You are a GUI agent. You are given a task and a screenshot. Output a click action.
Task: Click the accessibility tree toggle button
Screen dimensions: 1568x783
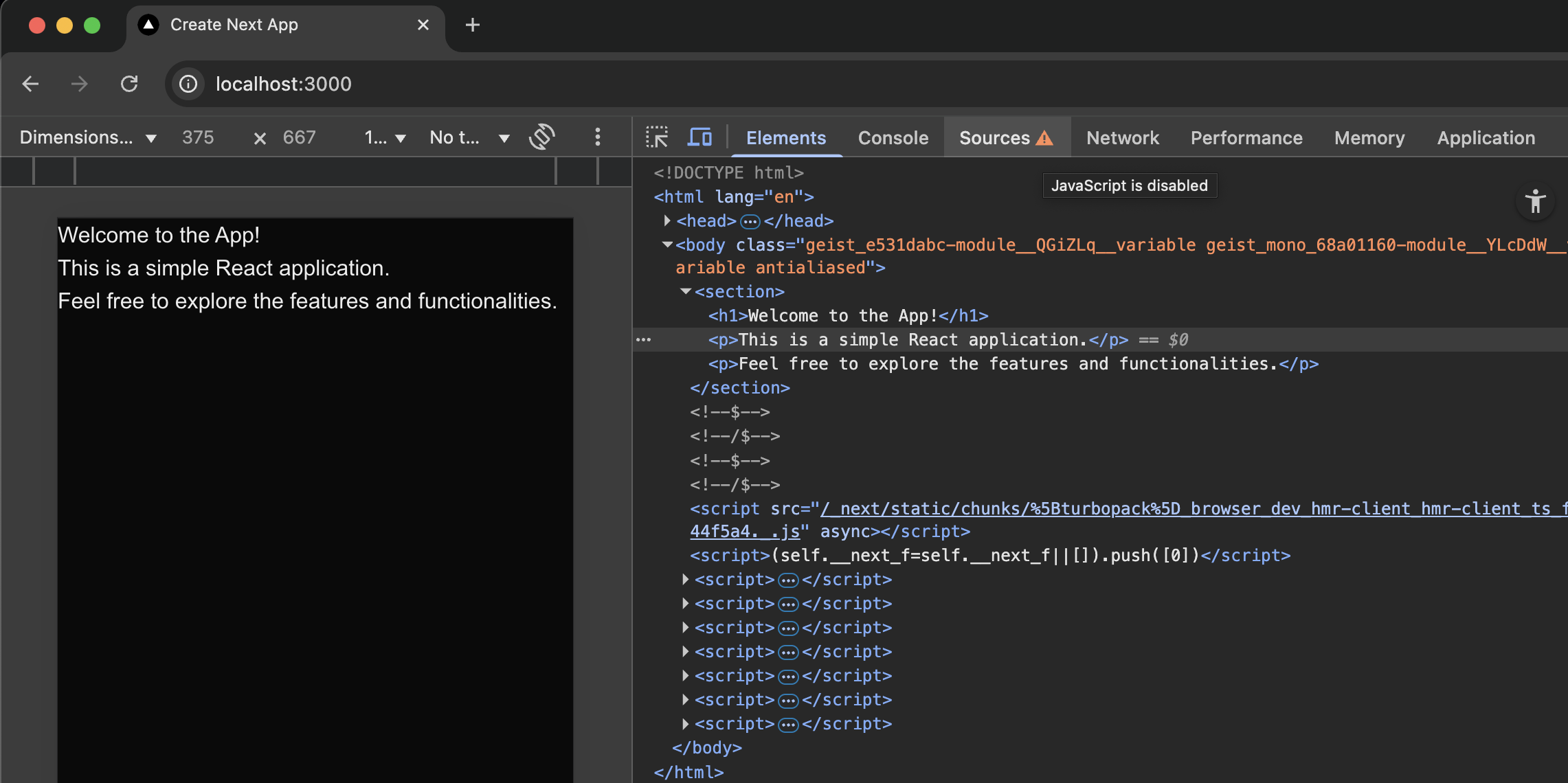pos(1535,202)
